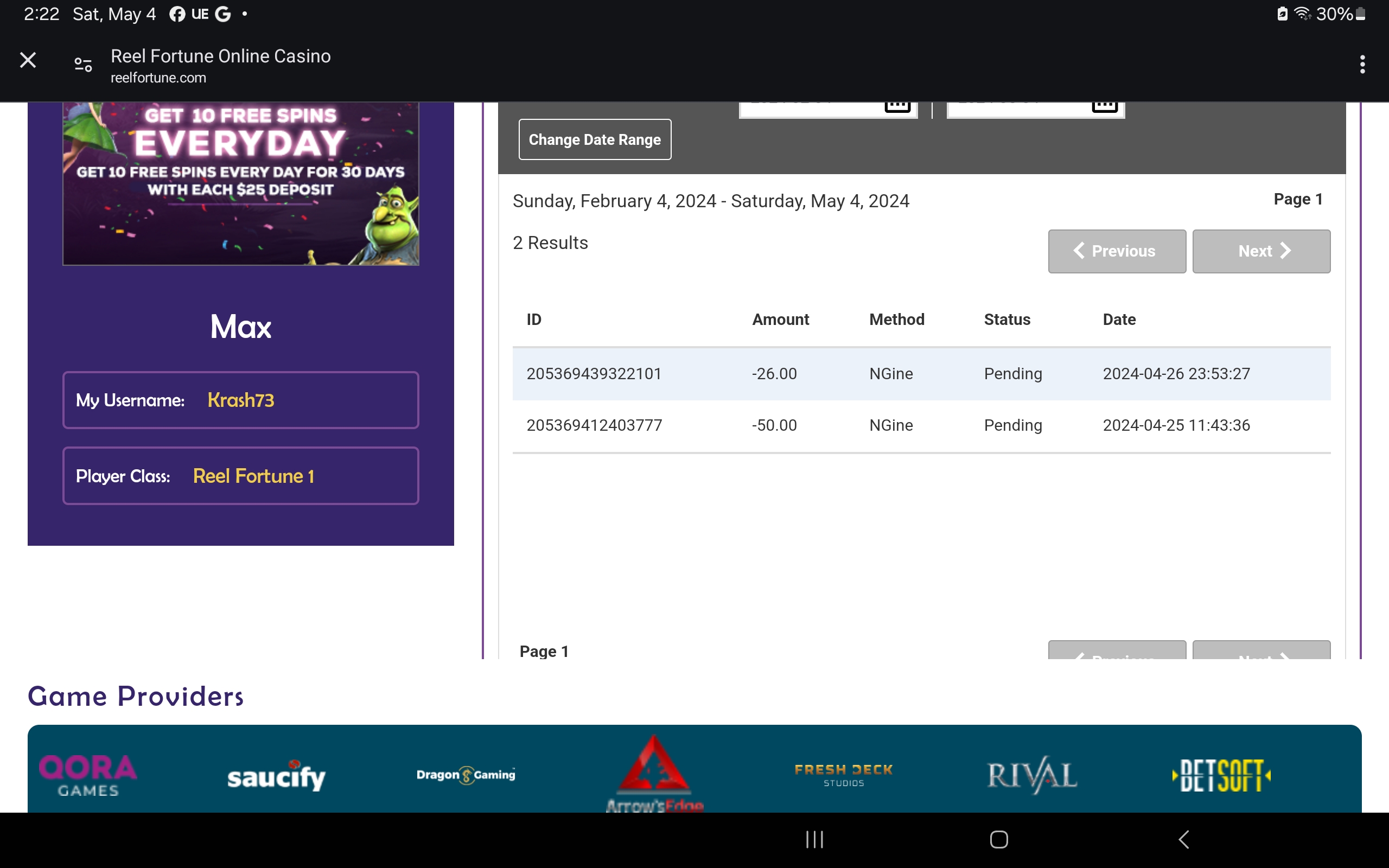Click the Krash73 username field

point(240,400)
